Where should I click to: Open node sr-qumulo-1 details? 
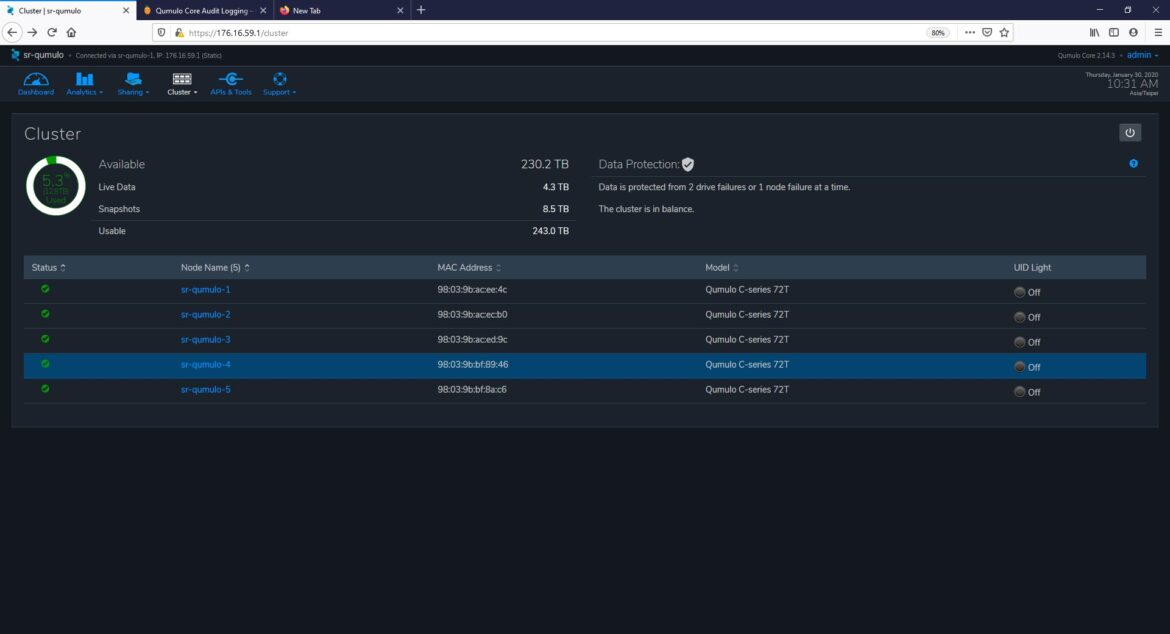(205, 289)
